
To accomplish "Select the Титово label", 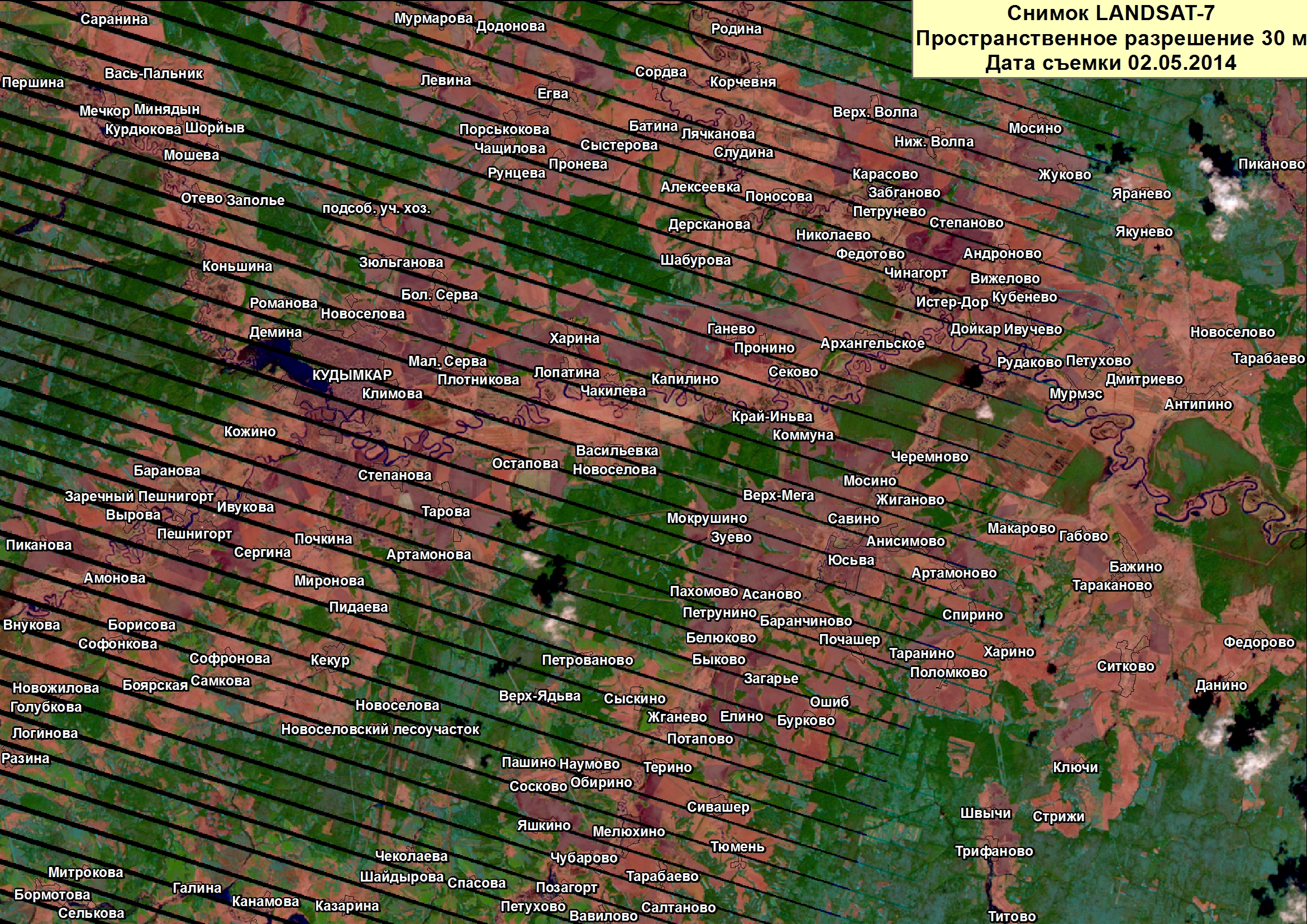I will coord(1012,917).
